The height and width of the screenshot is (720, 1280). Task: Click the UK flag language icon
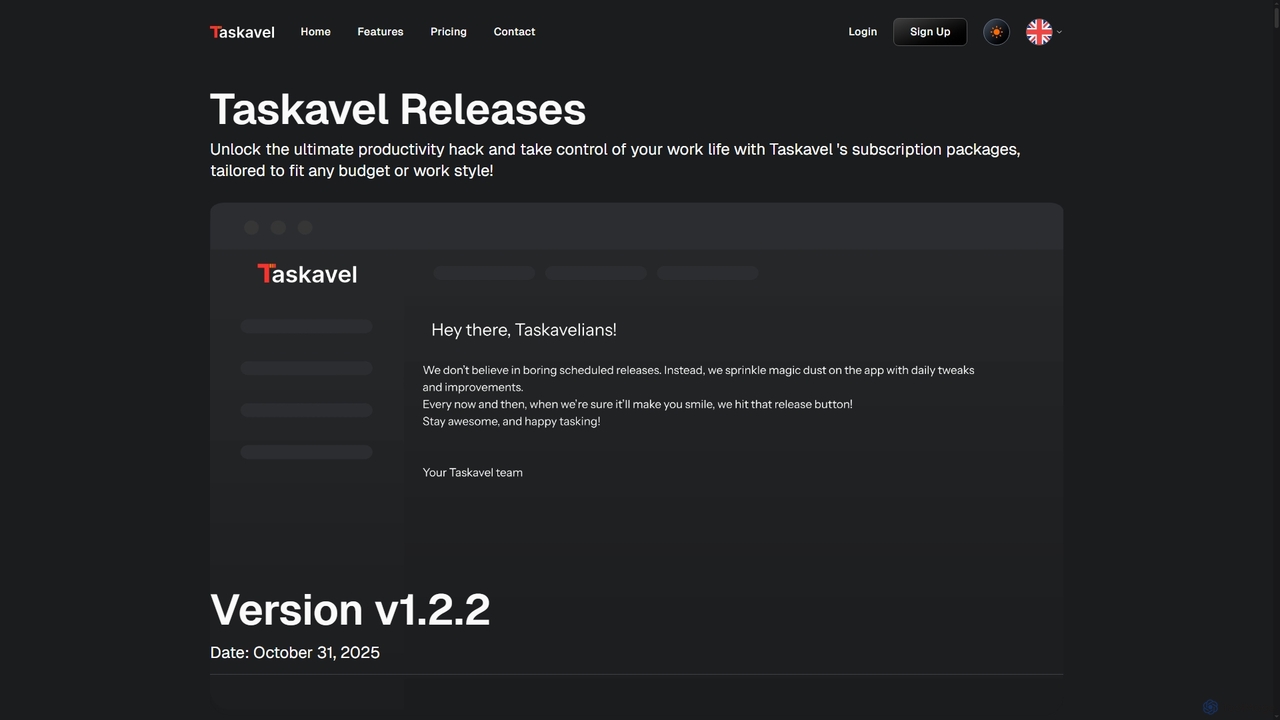(x=1039, y=32)
